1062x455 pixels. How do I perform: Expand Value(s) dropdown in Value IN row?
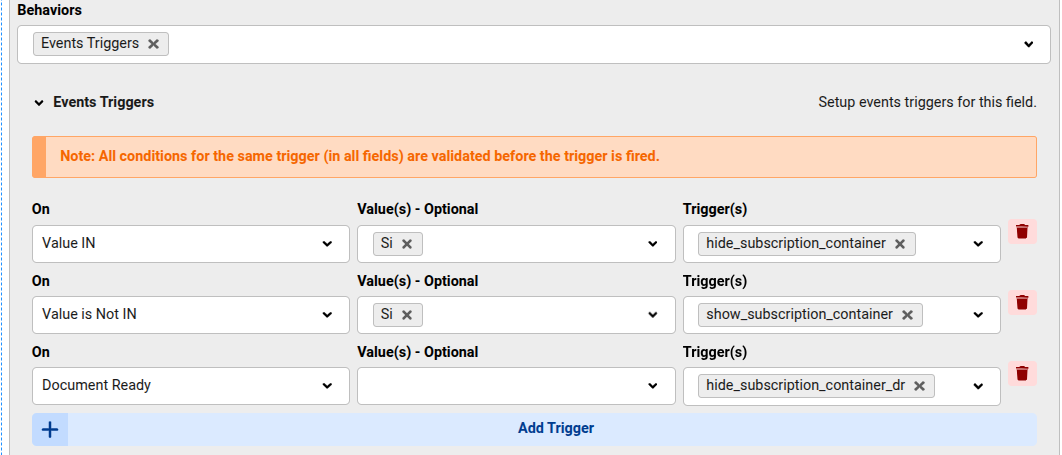click(x=653, y=243)
